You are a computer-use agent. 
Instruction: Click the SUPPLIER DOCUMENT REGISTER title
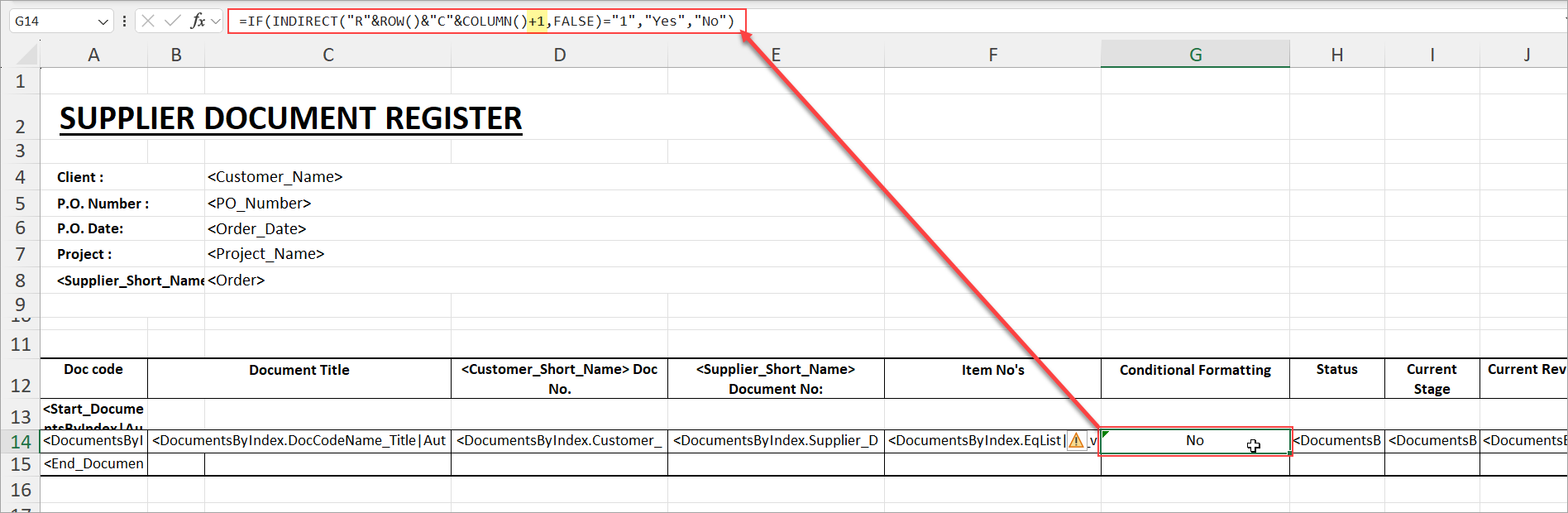click(x=290, y=118)
